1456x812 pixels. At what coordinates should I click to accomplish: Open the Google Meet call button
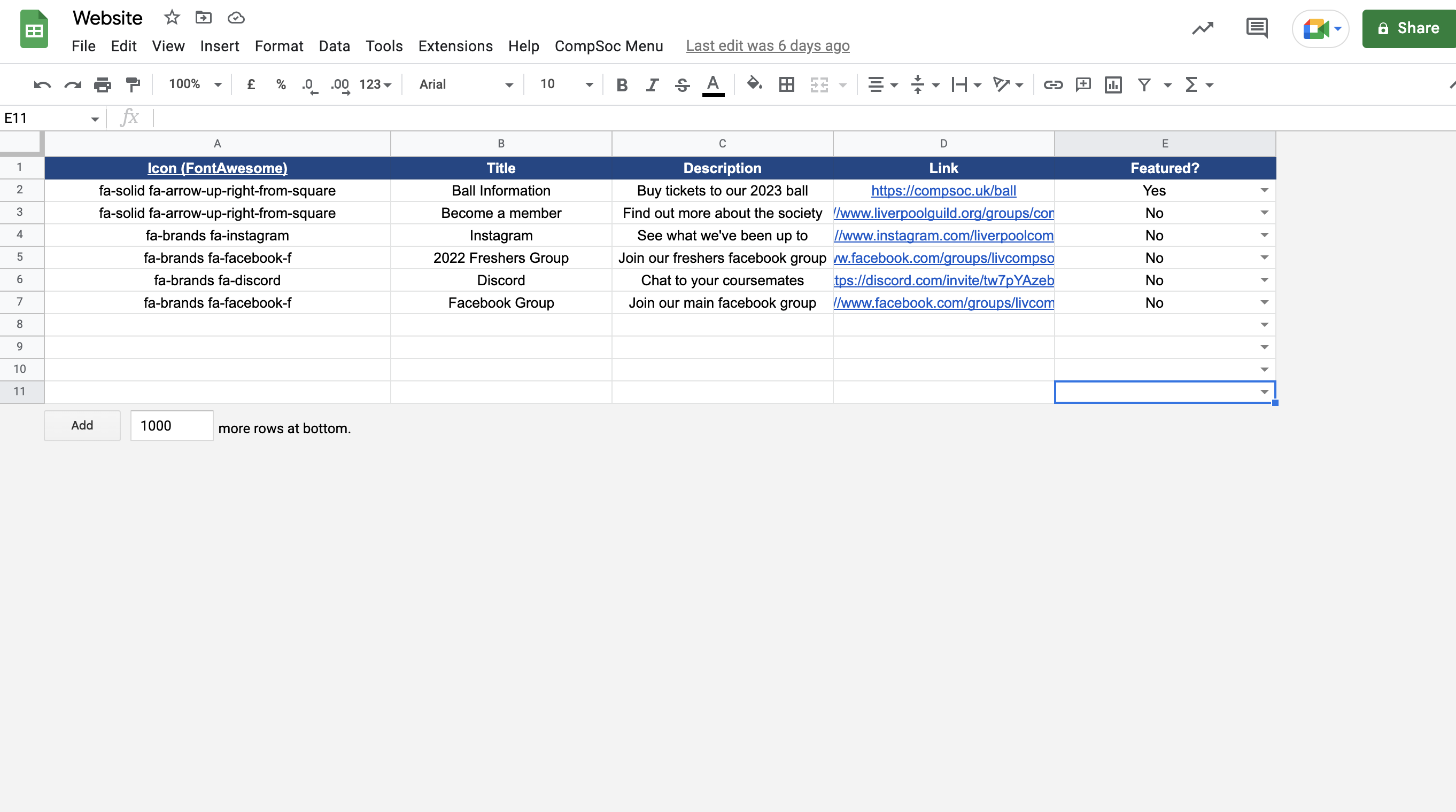click(x=1321, y=28)
